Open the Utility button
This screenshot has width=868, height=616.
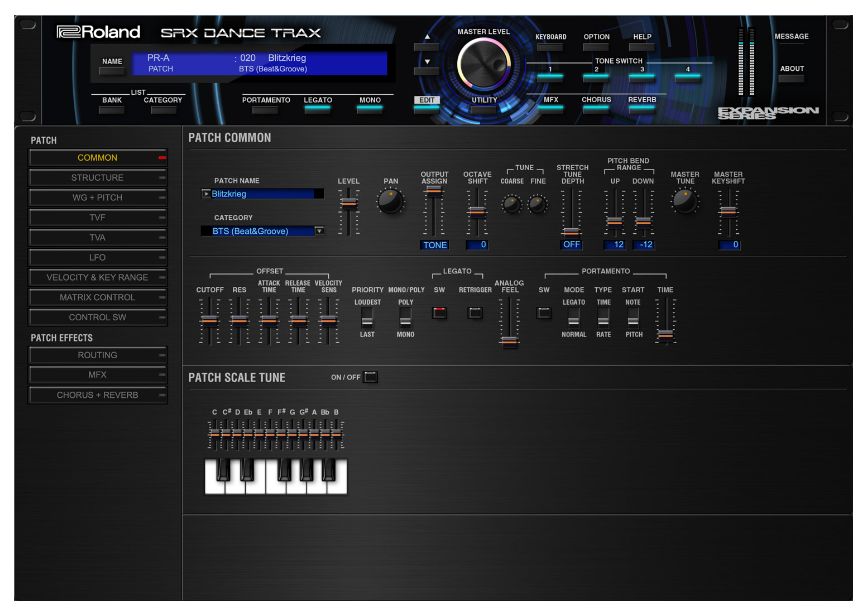coord(484,110)
